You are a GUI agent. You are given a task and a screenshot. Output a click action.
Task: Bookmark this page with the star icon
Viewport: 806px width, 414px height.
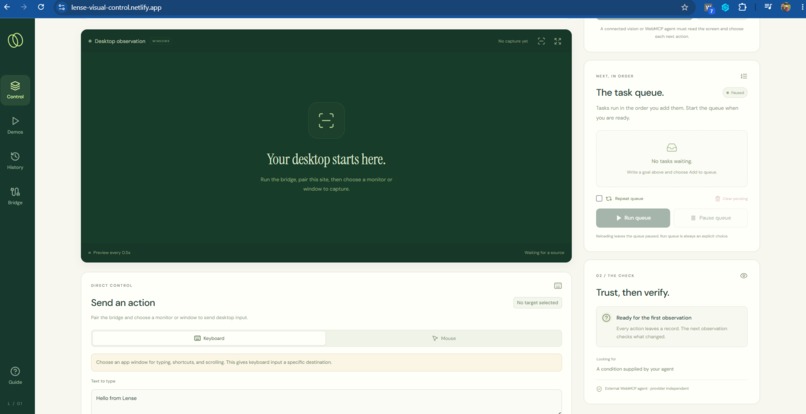pos(685,7)
